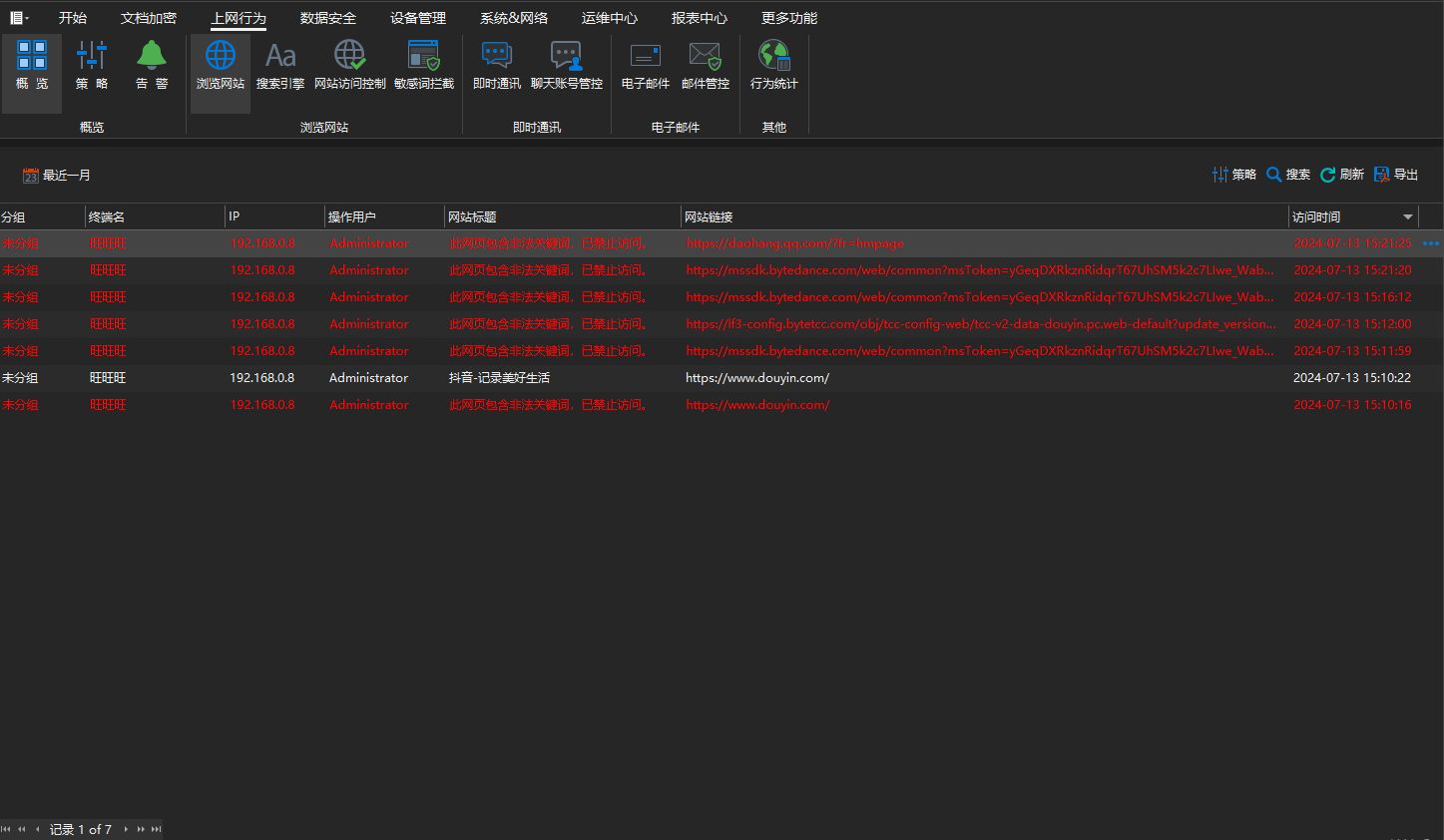Open the application menu at top-left
1444x840 pixels.
[x=19, y=18]
